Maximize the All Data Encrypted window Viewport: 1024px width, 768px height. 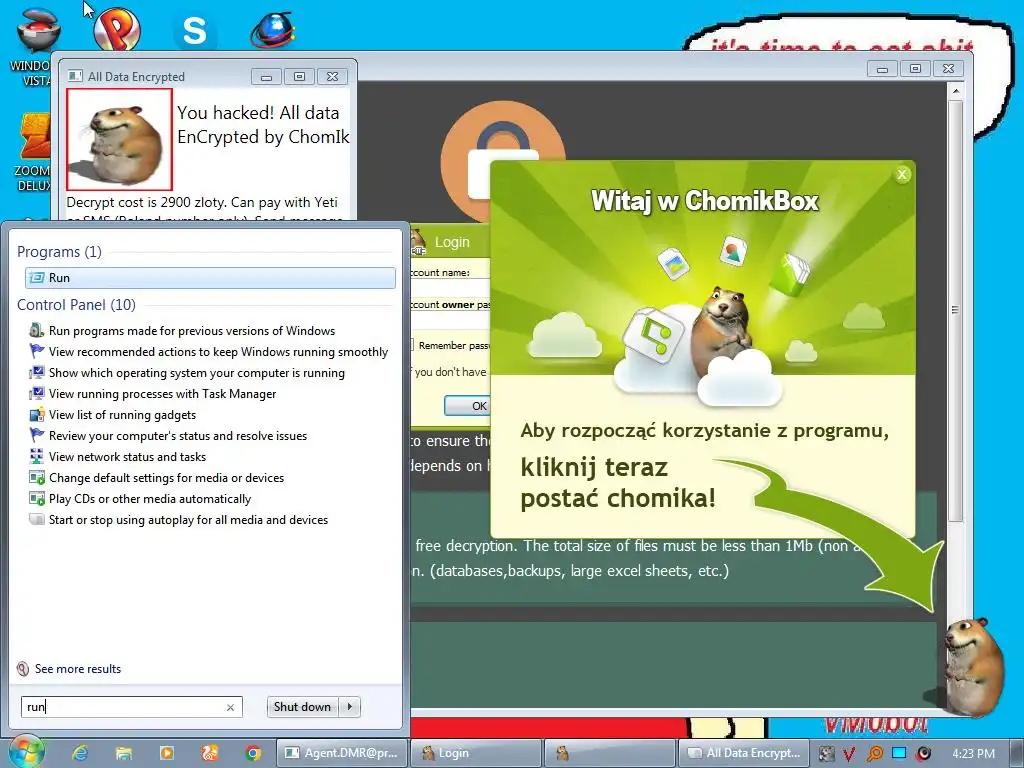299,77
